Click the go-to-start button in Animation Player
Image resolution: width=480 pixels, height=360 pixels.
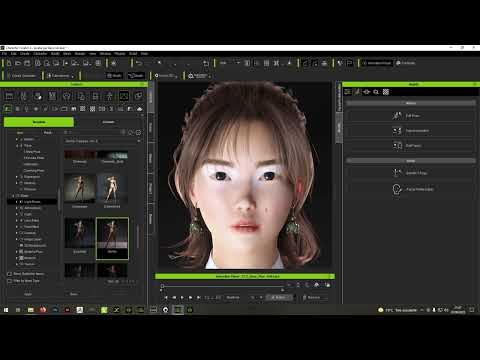coord(166,297)
